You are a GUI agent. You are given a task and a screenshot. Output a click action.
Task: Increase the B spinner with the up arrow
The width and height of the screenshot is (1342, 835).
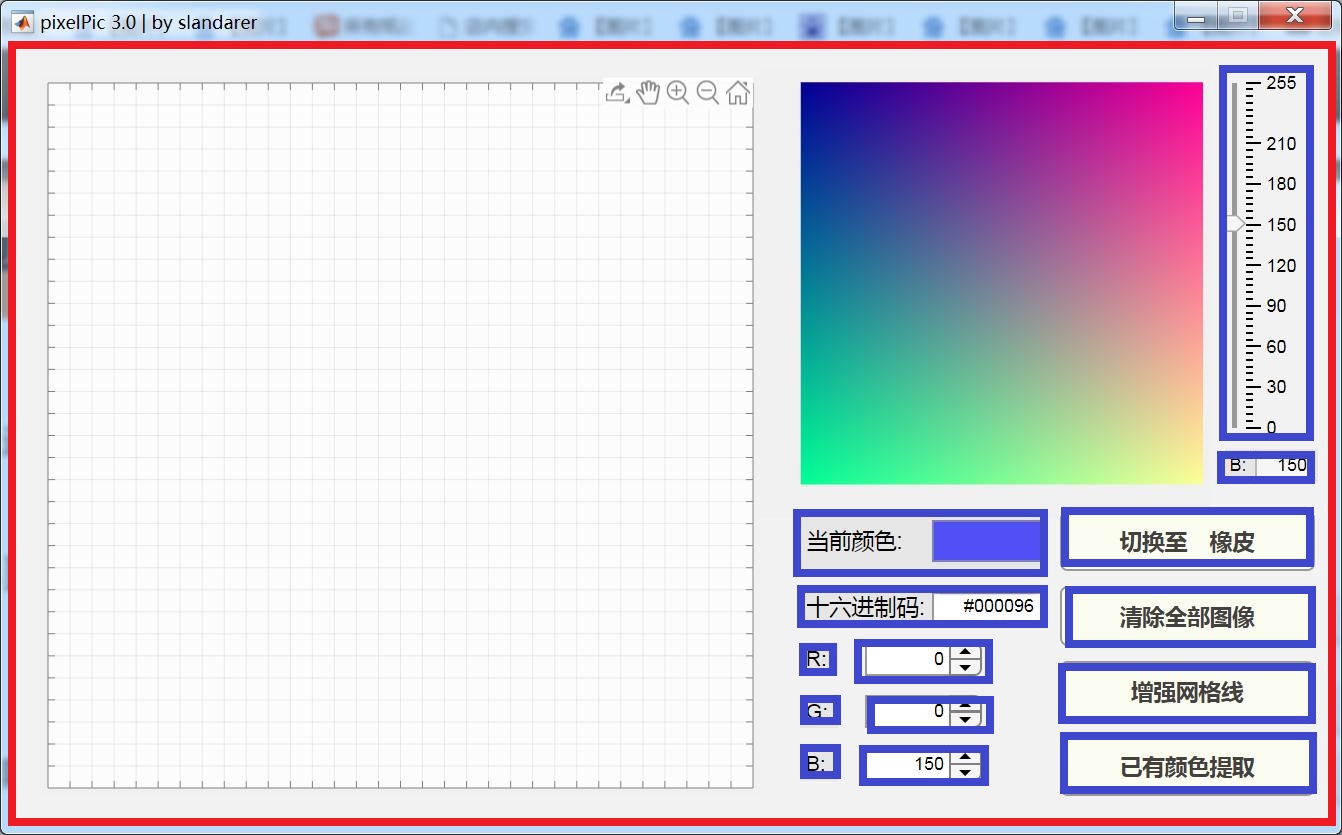click(x=965, y=758)
